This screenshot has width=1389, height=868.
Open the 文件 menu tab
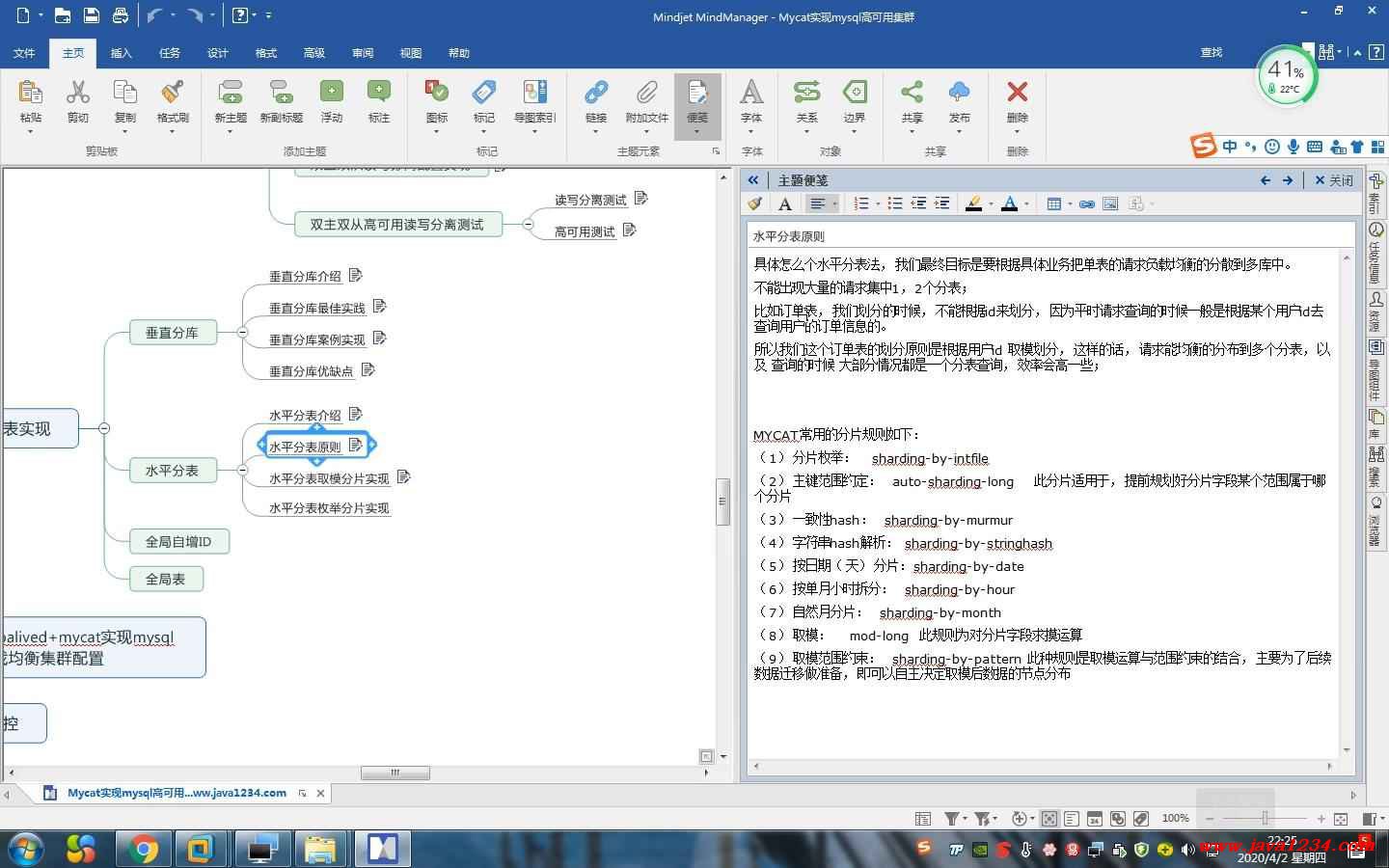click(24, 53)
